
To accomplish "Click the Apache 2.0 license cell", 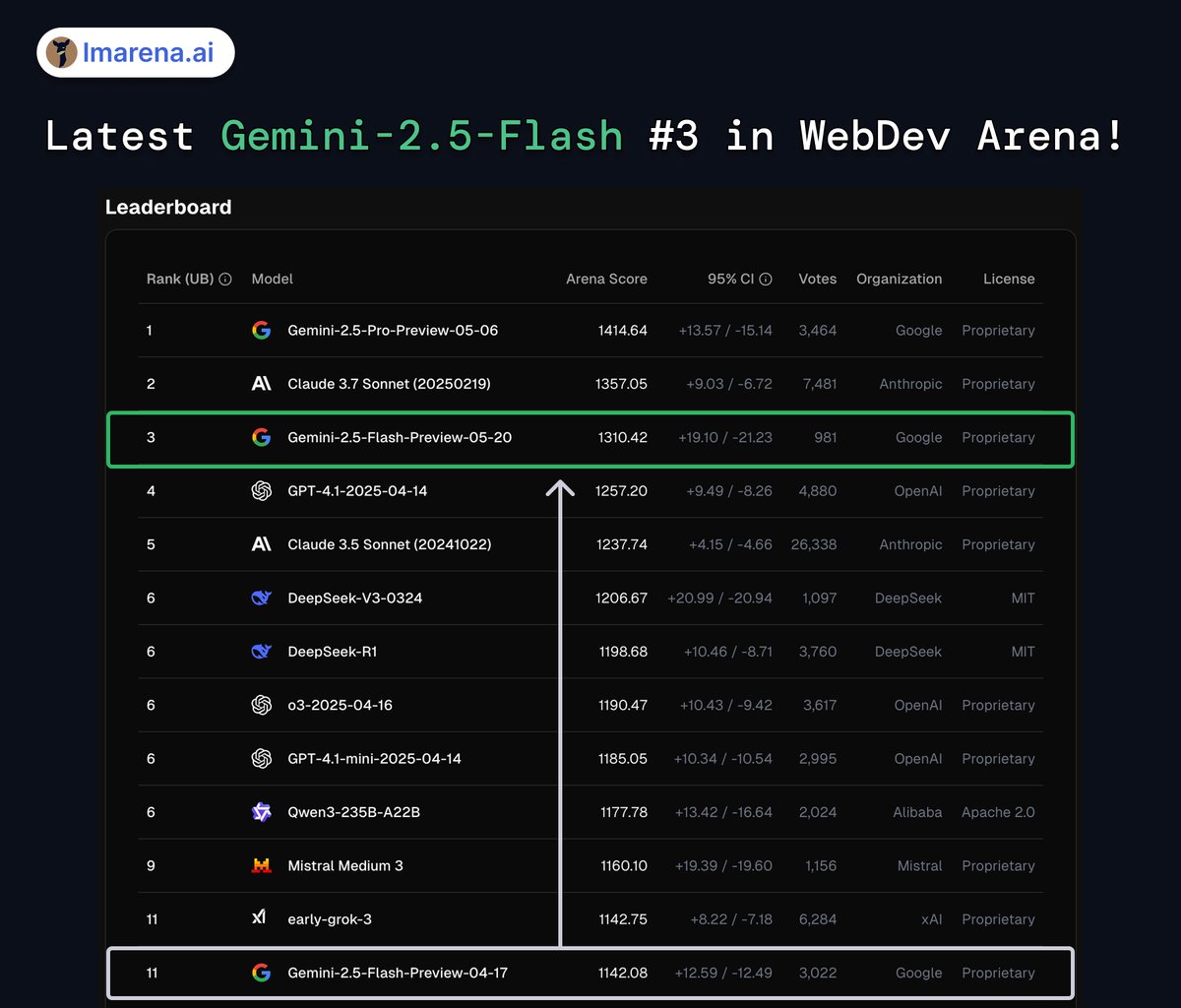I will click(998, 812).
